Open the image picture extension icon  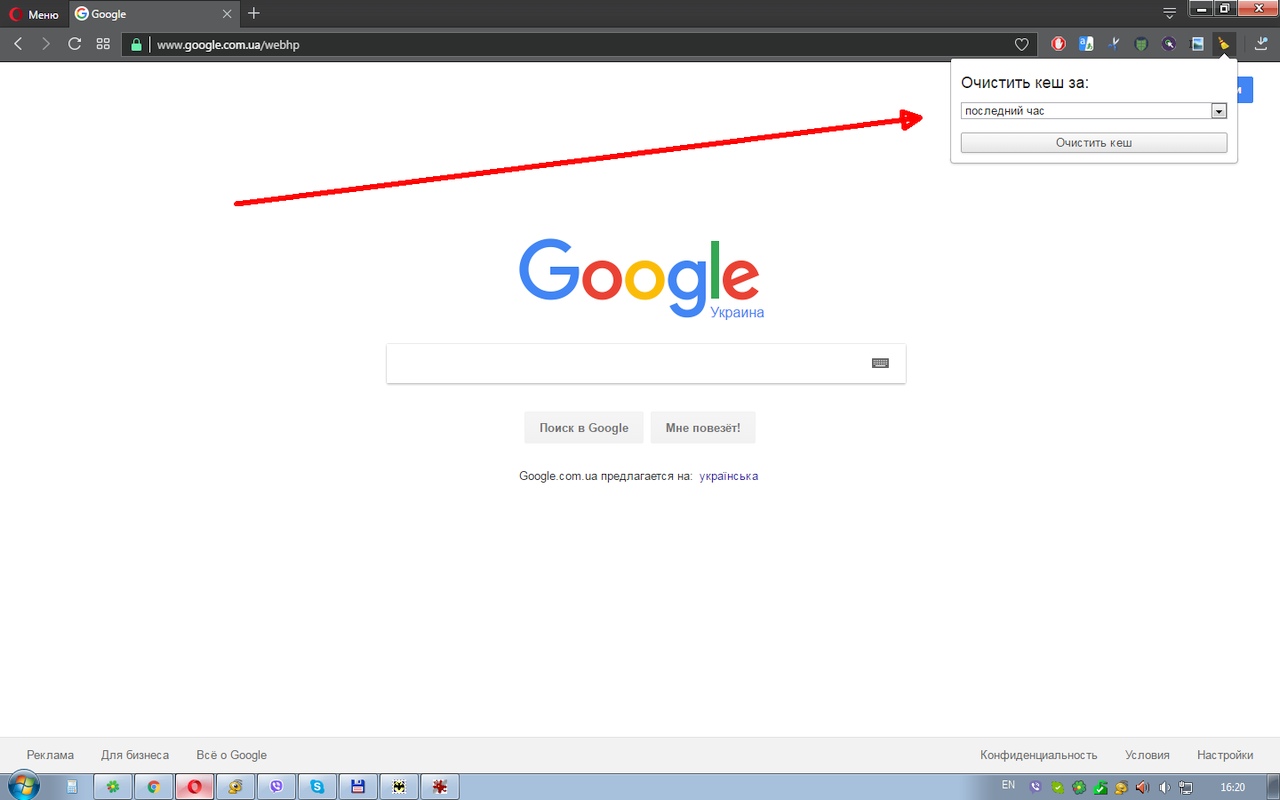click(1196, 44)
